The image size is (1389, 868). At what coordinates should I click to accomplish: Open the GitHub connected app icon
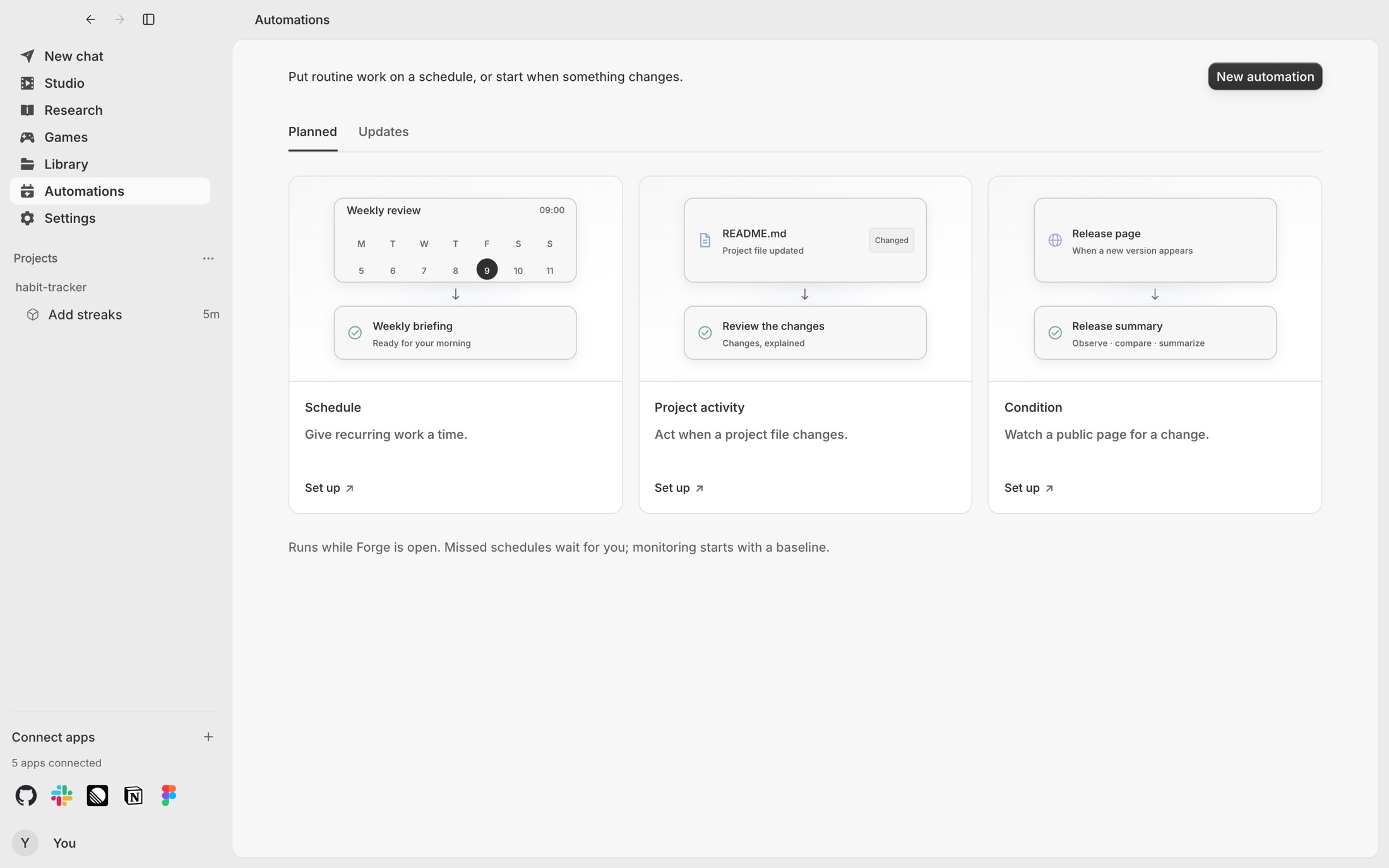(x=26, y=795)
